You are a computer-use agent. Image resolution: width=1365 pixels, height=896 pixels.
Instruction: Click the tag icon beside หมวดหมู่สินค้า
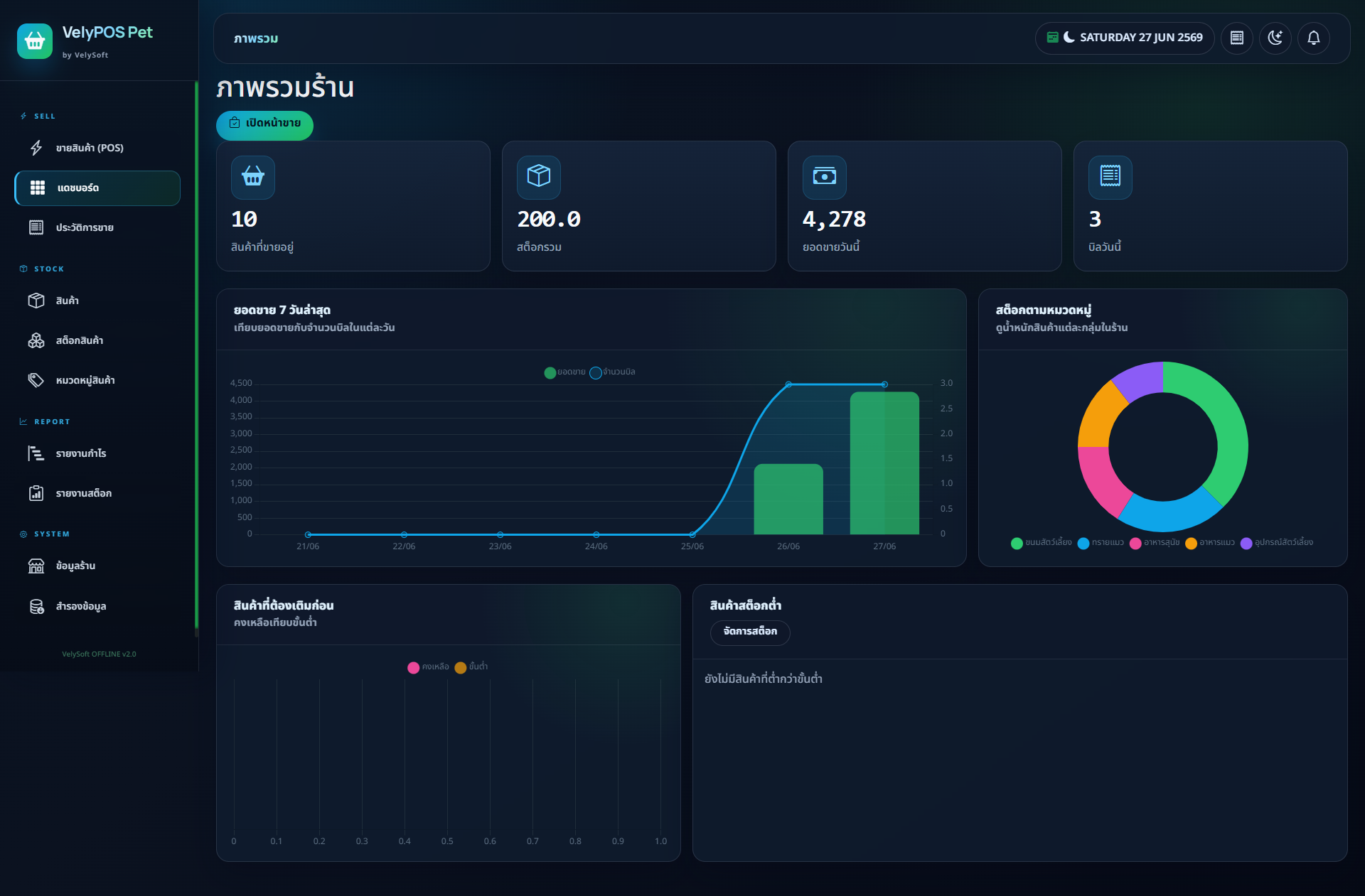tap(36, 380)
